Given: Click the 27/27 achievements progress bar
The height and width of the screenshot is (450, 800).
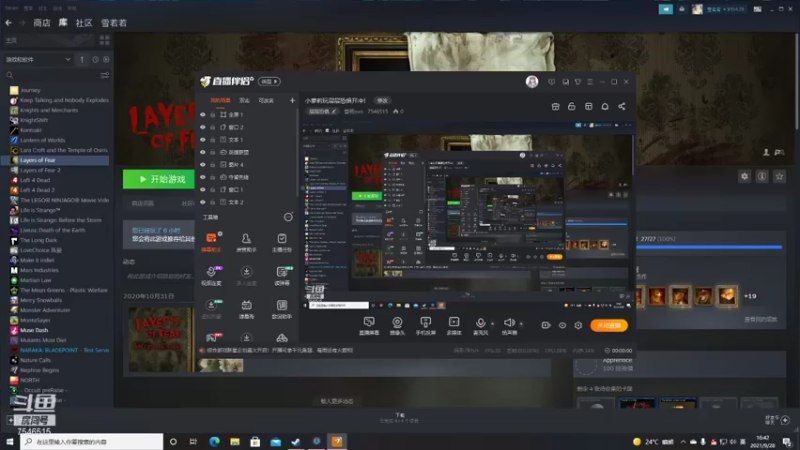Looking at the screenshot, I should [709, 247].
